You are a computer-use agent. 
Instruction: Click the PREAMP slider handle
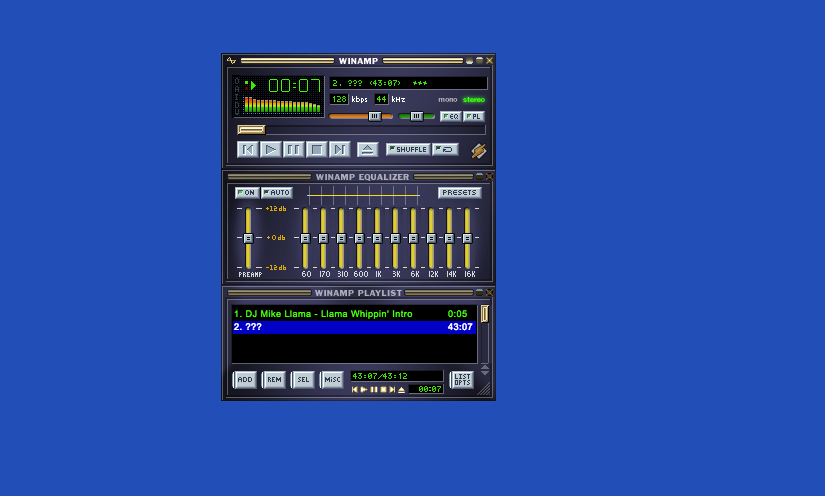[x=248, y=238]
